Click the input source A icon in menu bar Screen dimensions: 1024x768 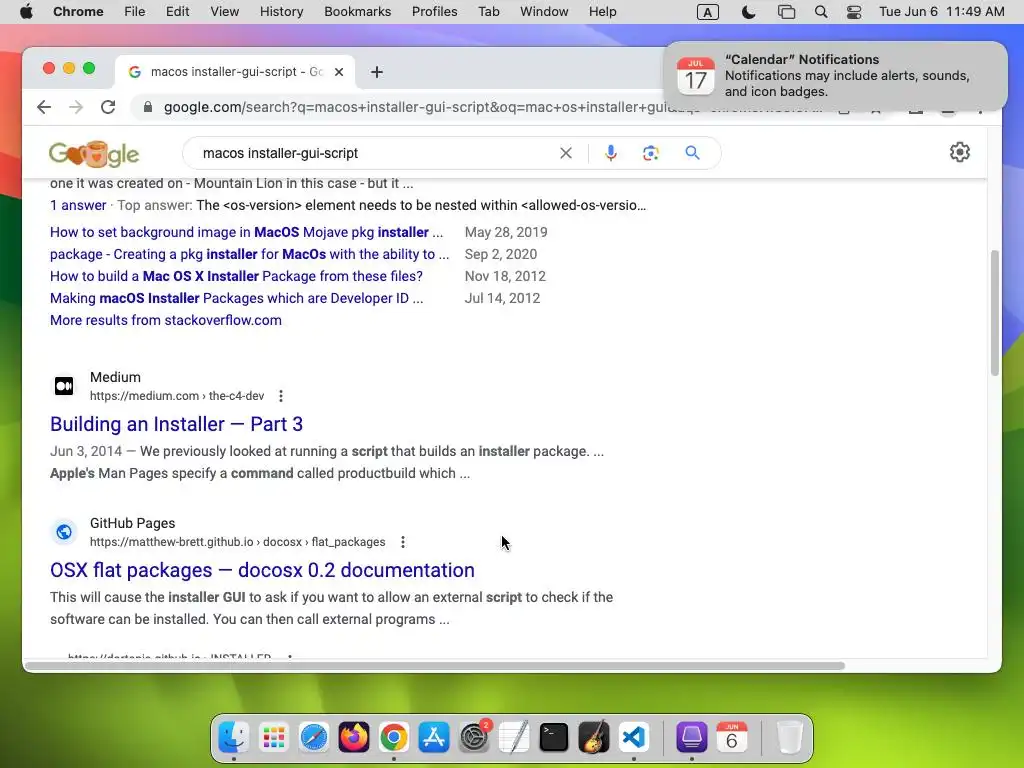[708, 12]
